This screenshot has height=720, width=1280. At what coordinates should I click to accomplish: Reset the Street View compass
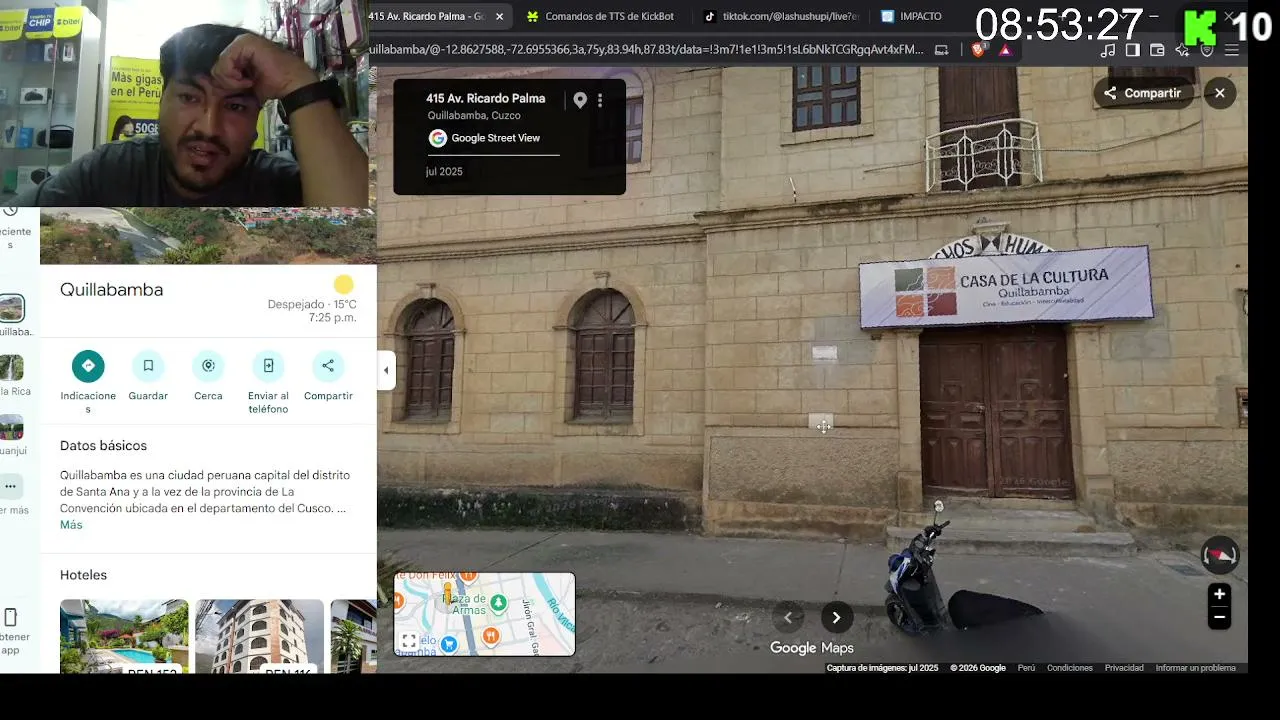click(1220, 555)
